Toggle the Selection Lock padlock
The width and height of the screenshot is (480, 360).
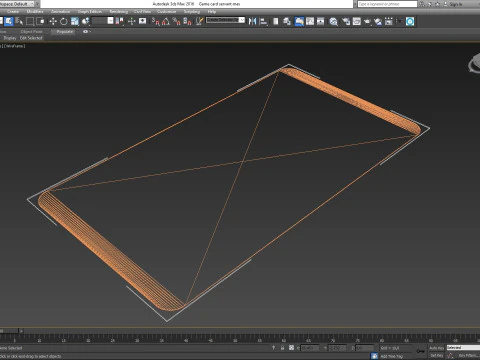(x=282, y=348)
